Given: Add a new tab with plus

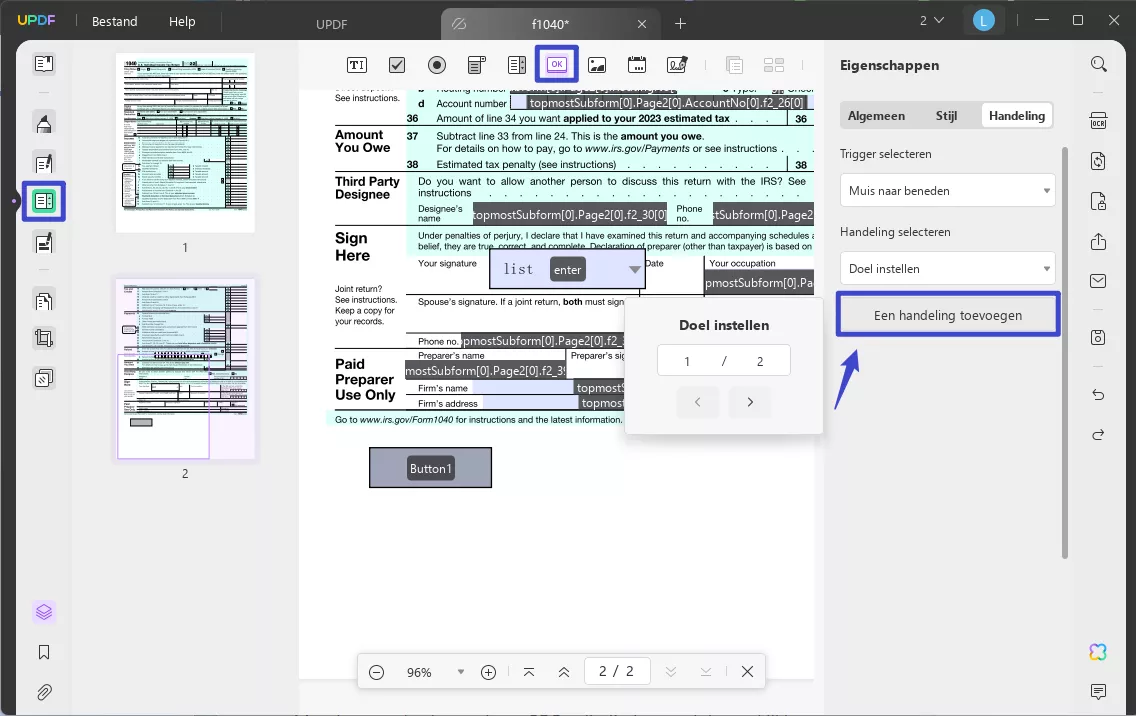Looking at the screenshot, I should point(680,24).
